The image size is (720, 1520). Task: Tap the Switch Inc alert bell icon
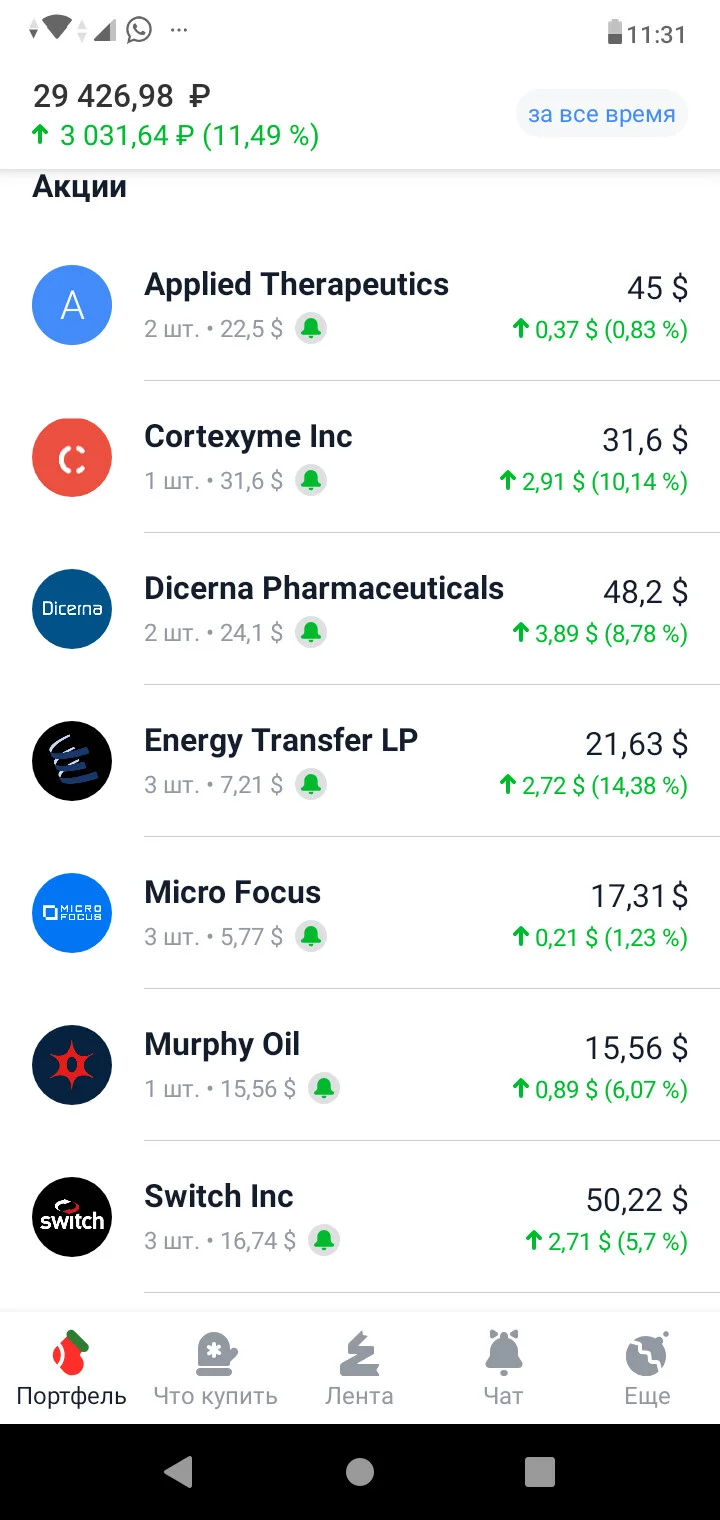point(324,1241)
